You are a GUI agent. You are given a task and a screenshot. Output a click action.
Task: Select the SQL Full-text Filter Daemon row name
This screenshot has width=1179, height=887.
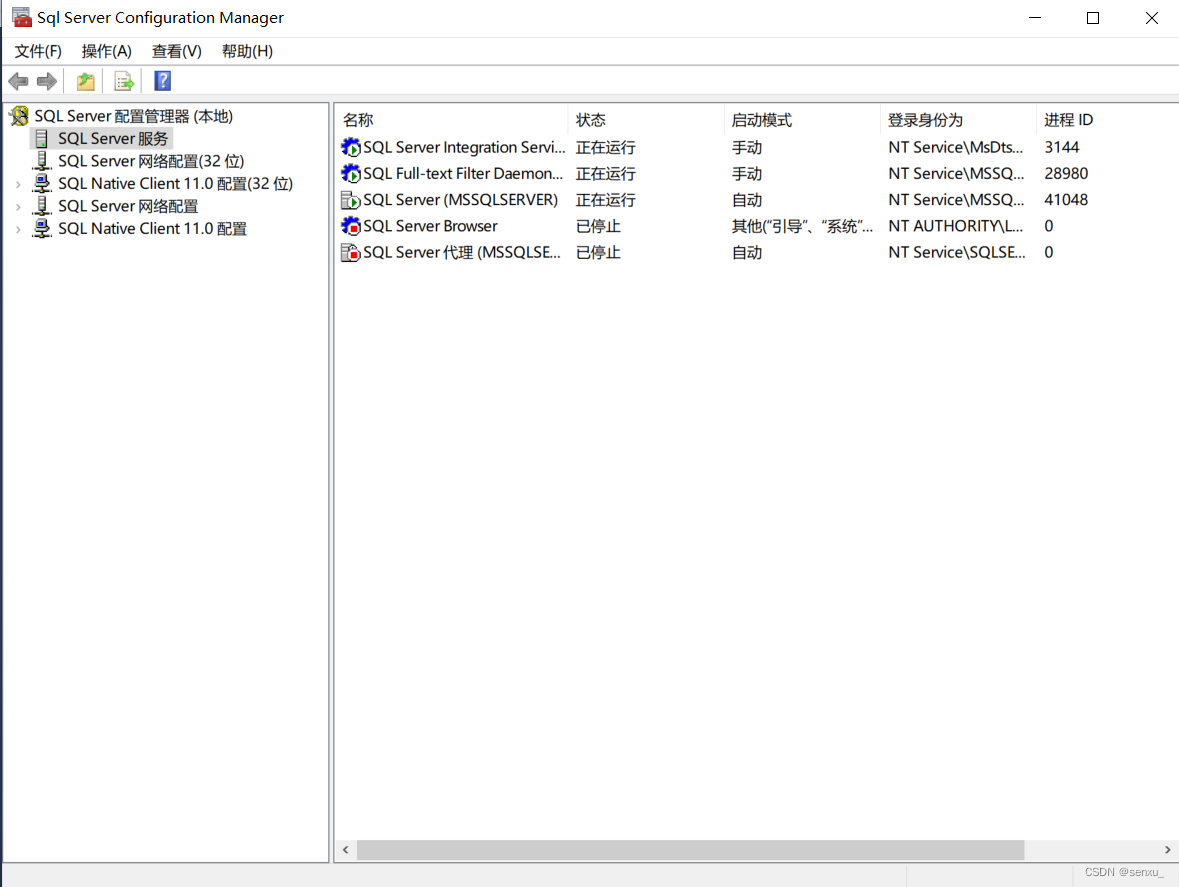(x=463, y=174)
